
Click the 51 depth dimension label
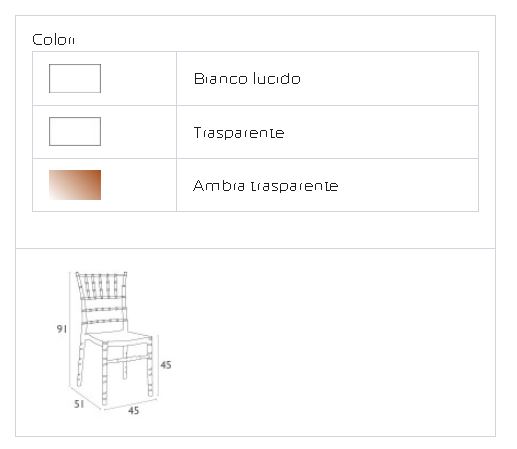(79, 404)
